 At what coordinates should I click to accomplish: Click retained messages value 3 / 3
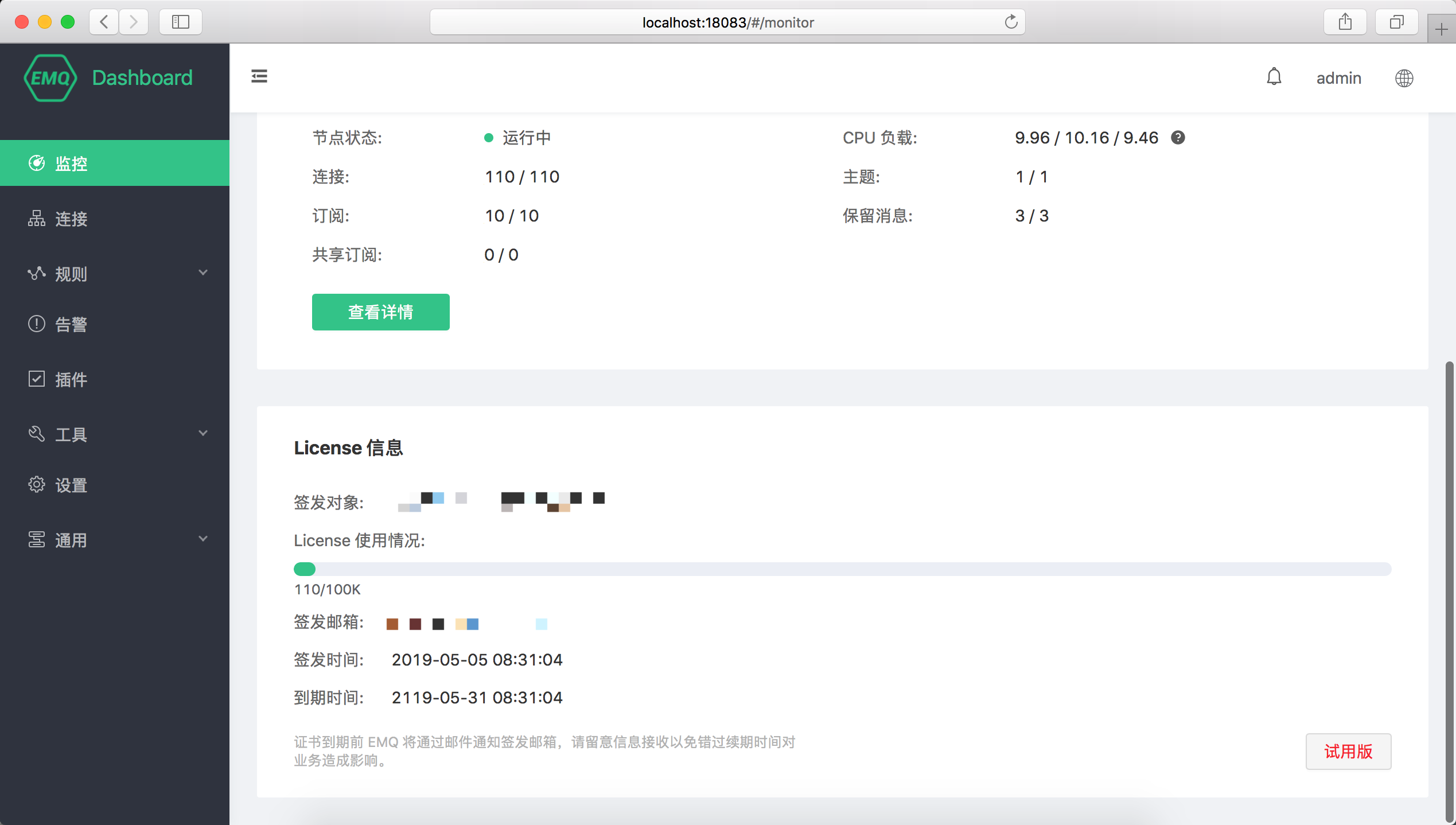pos(1031,216)
